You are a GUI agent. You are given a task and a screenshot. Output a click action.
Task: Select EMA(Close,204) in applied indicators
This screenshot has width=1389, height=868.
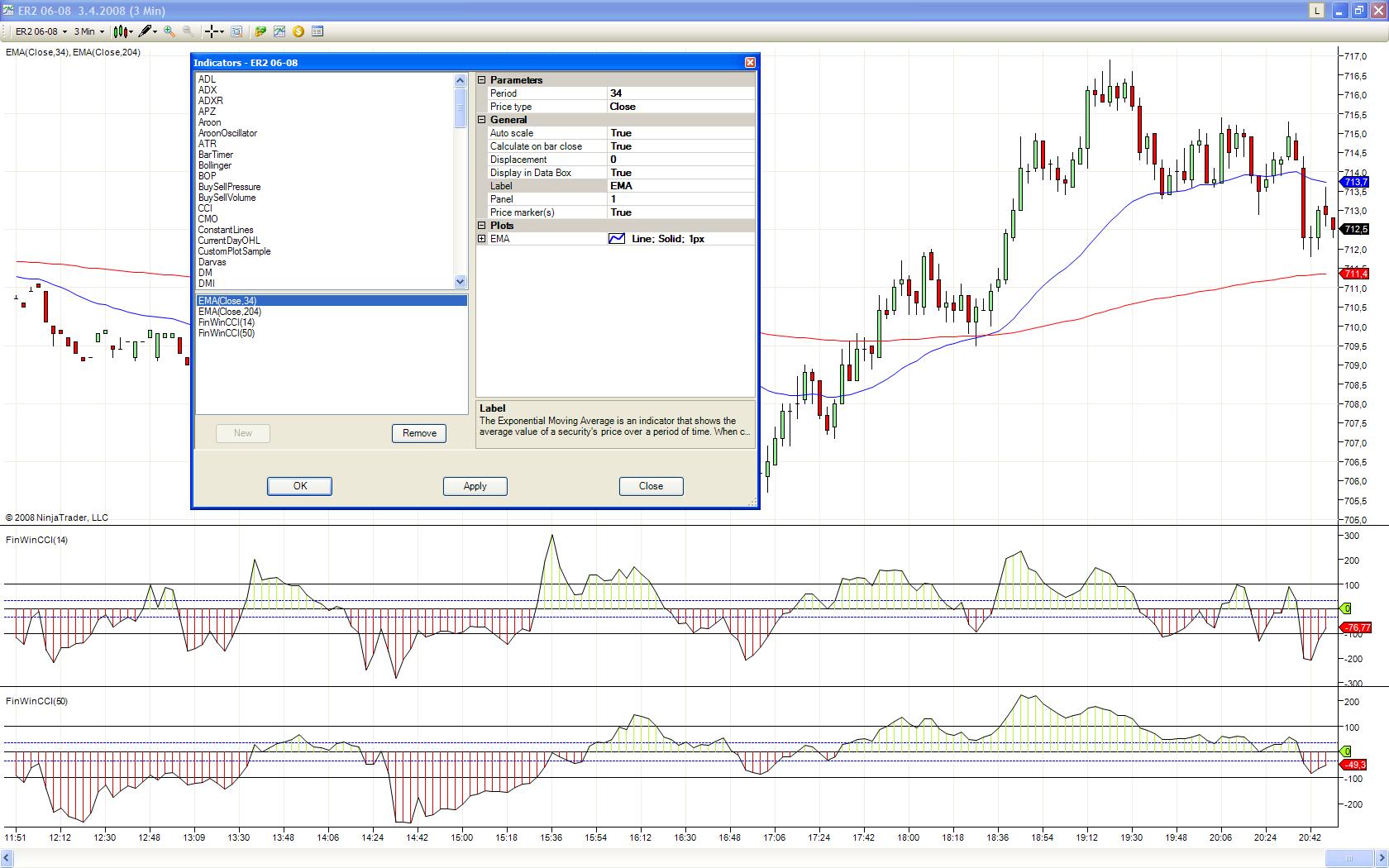[x=230, y=312]
